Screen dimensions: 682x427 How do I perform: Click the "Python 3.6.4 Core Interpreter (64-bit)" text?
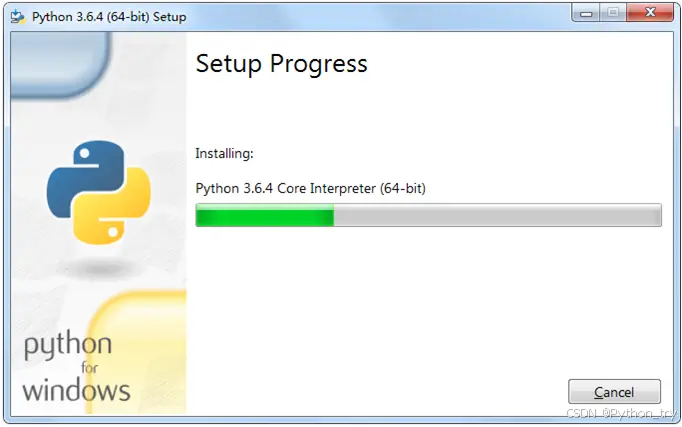tap(311, 188)
